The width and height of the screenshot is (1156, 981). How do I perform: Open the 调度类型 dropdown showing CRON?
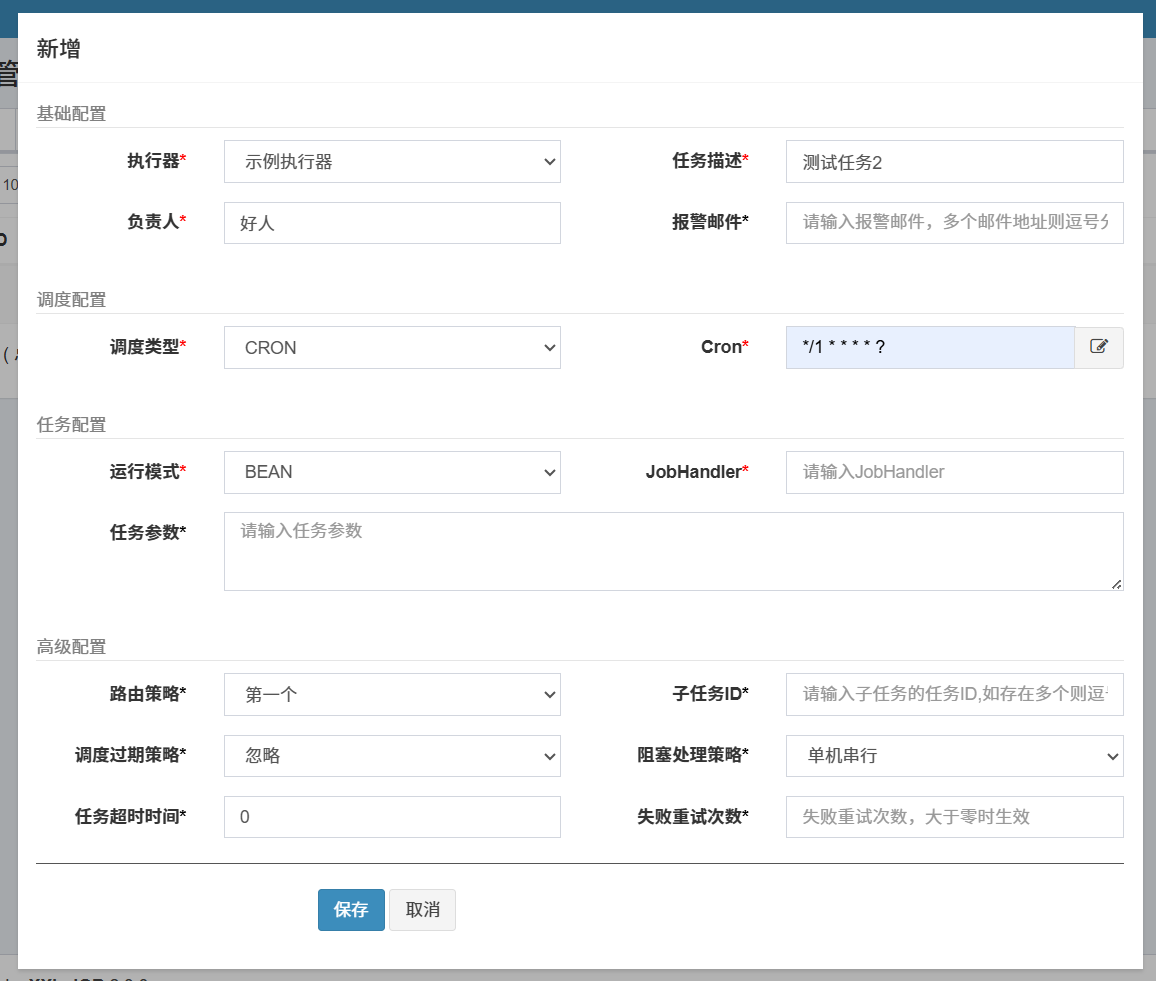point(392,347)
